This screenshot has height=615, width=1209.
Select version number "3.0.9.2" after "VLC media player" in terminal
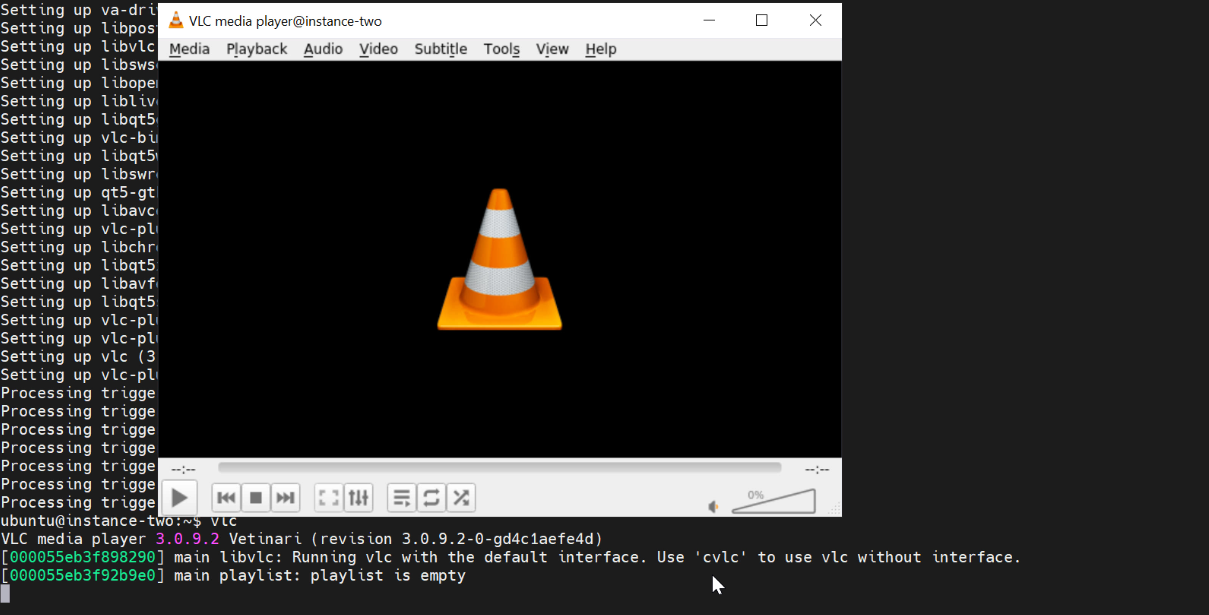tap(187, 539)
